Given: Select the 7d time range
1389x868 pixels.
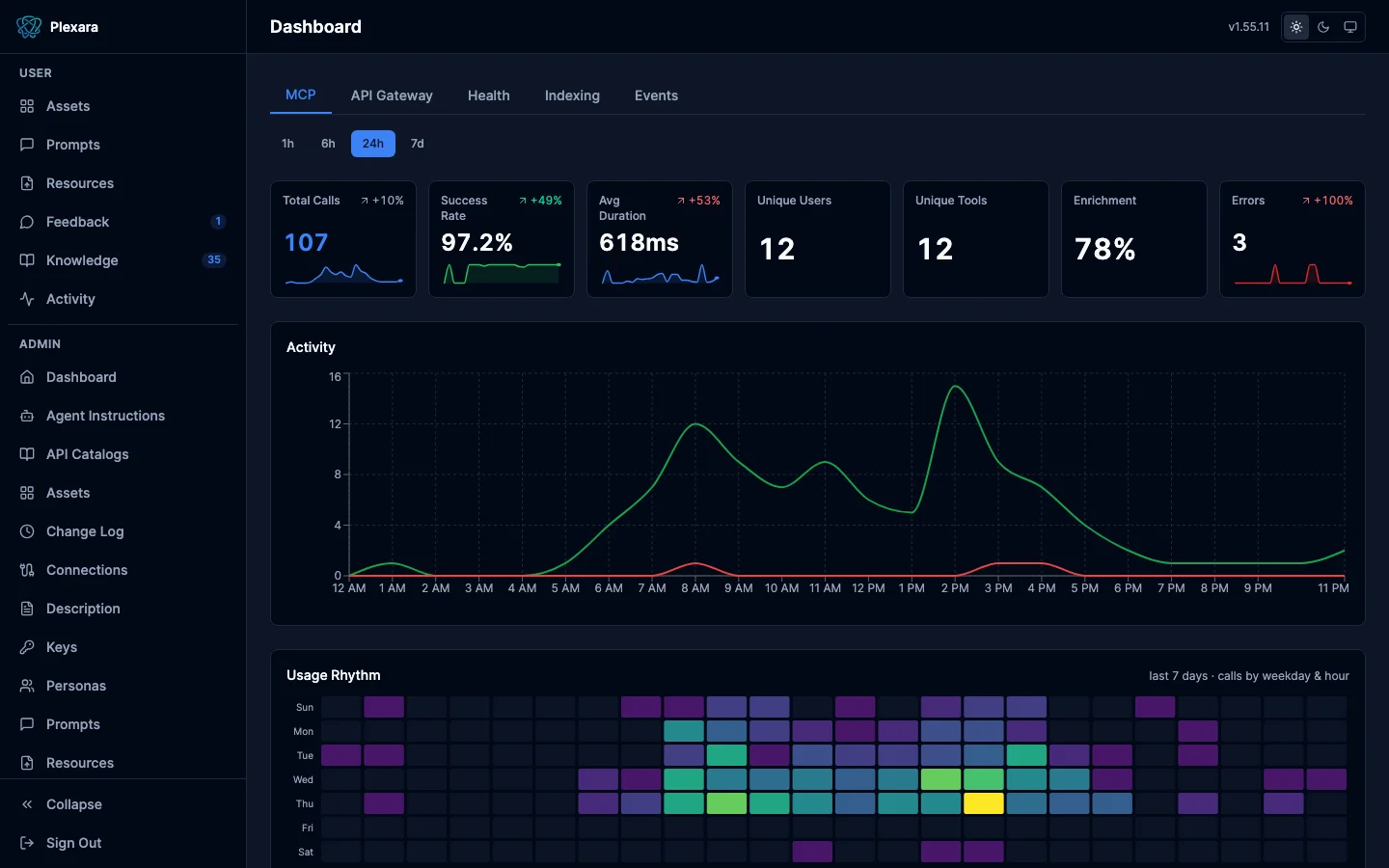Looking at the screenshot, I should (418, 144).
